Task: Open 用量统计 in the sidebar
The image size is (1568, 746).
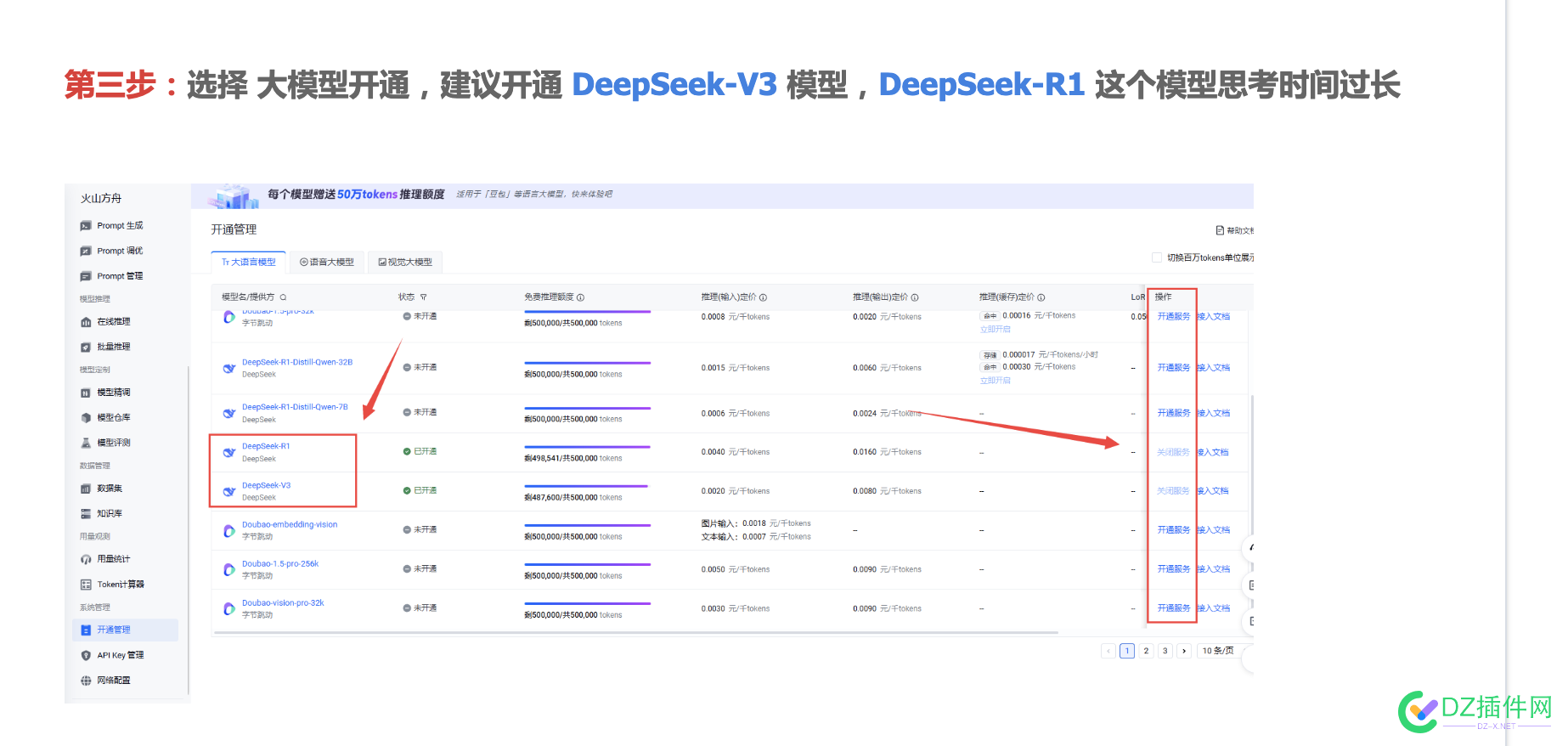Action: [105, 559]
